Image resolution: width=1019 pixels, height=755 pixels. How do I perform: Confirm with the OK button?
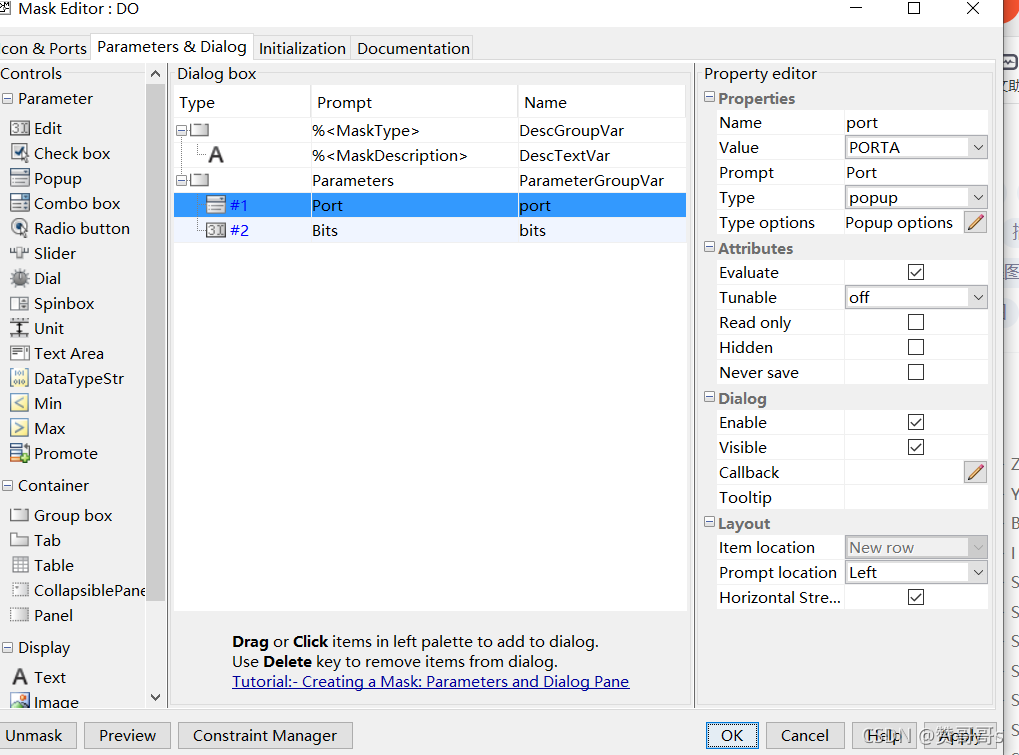(x=732, y=736)
